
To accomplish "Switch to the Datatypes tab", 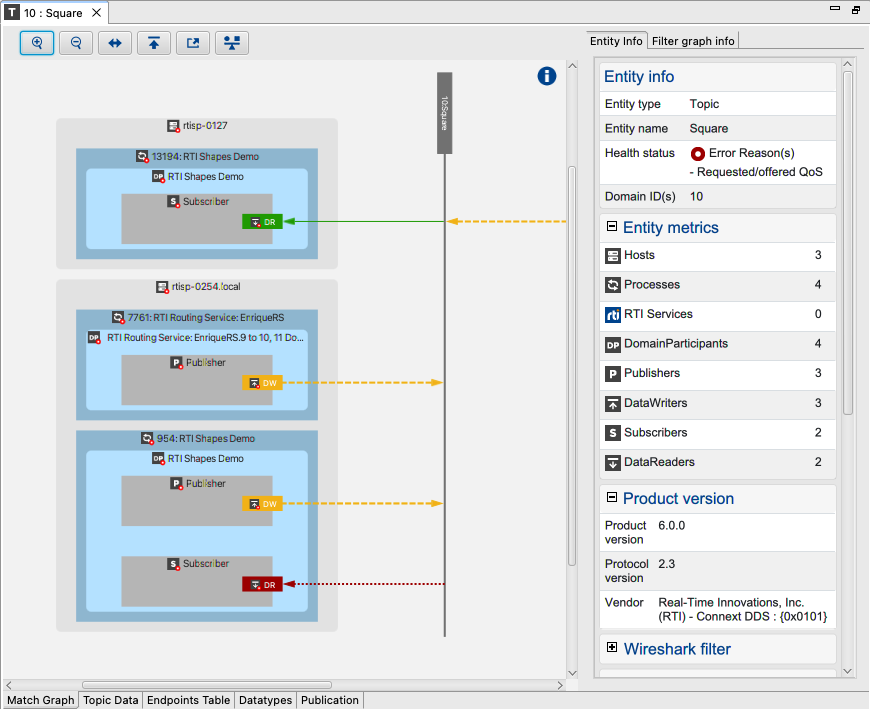I will pyautogui.click(x=265, y=700).
